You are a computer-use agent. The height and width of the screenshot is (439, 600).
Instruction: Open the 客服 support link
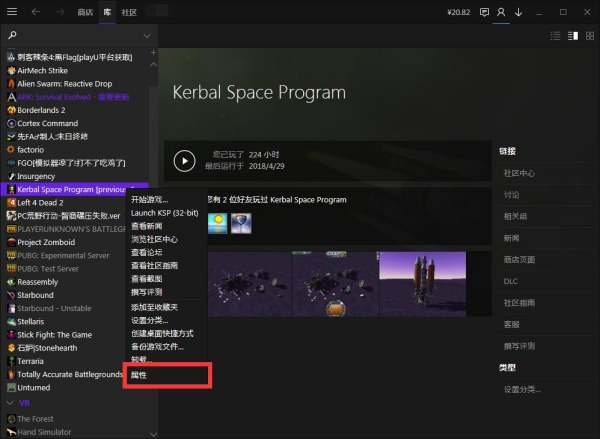(x=512, y=325)
